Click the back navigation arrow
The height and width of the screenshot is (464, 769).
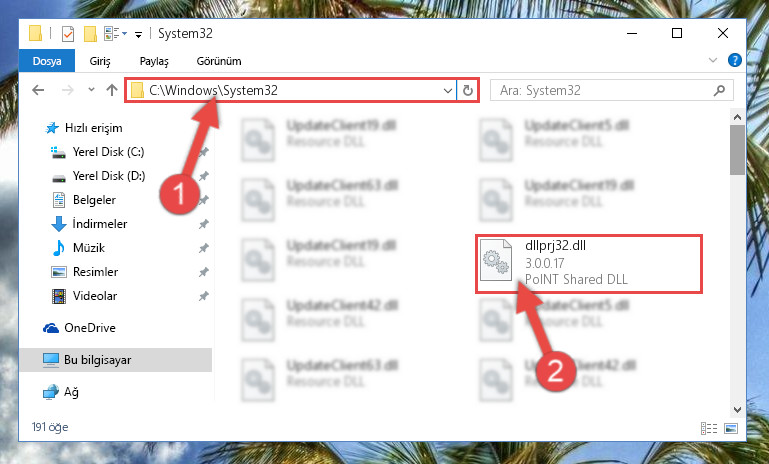38,90
